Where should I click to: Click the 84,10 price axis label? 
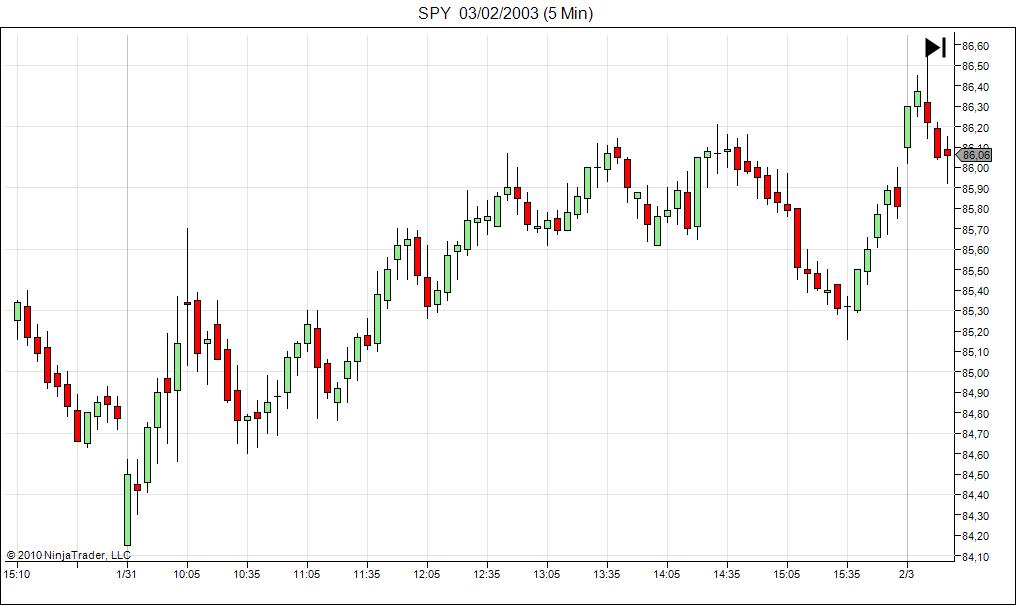point(975,557)
